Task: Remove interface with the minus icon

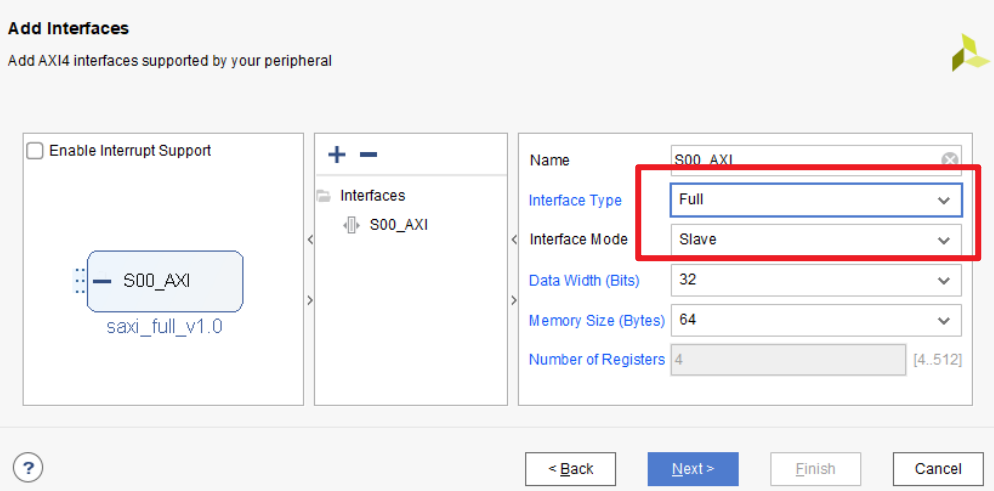Action: (x=368, y=154)
